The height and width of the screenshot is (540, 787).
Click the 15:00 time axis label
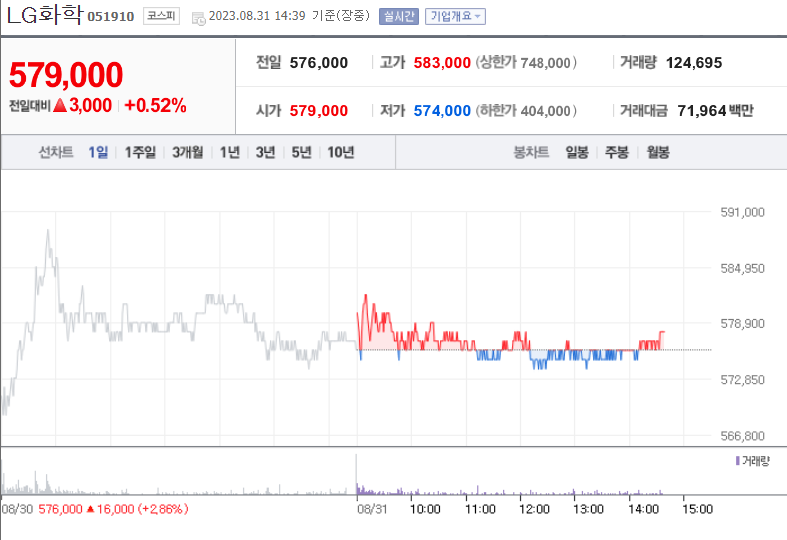[x=698, y=509]
